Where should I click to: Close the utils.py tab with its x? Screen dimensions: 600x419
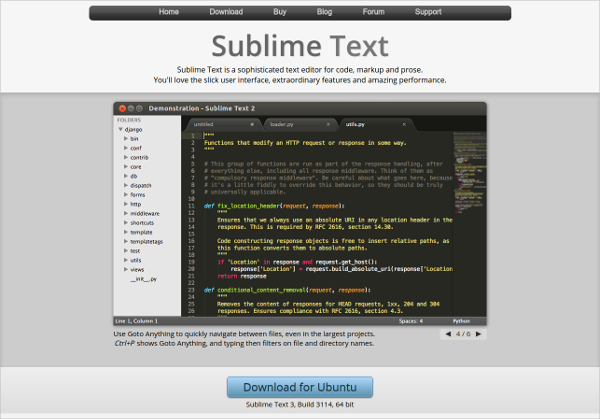pyautogui.click(x=404, y=124)
